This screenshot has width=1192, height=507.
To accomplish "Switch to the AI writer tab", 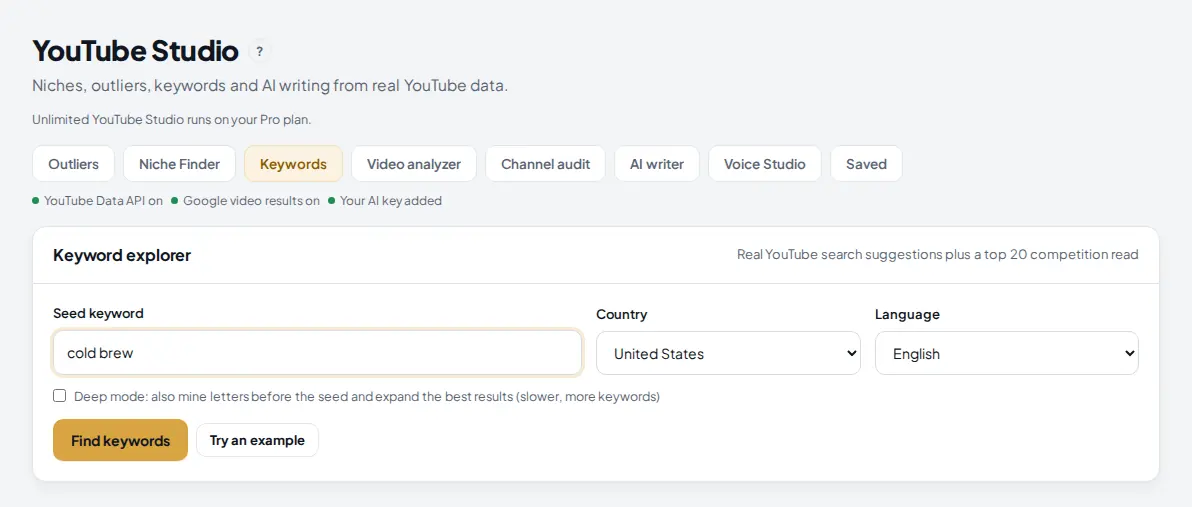I will (657, 163).
